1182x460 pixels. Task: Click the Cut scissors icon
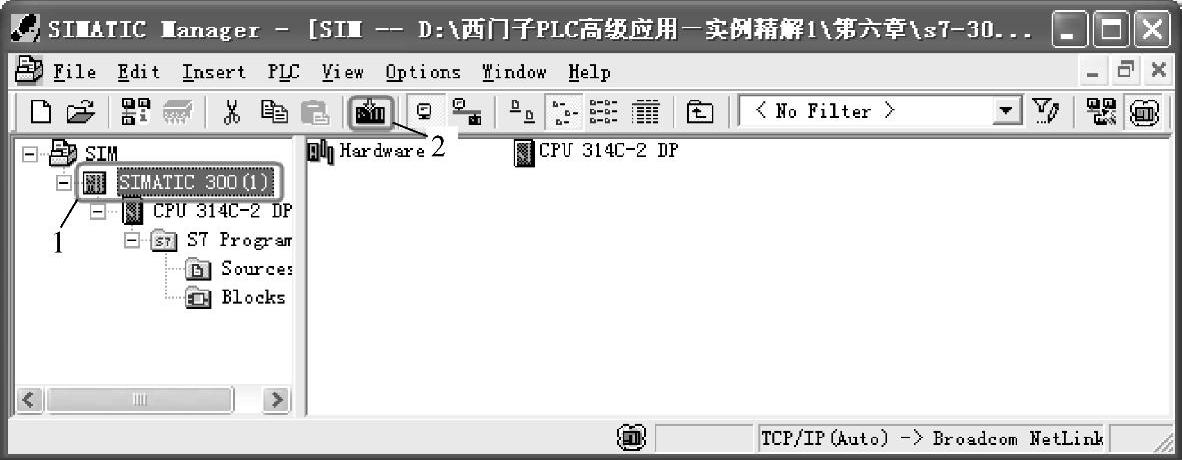(232, 112)
